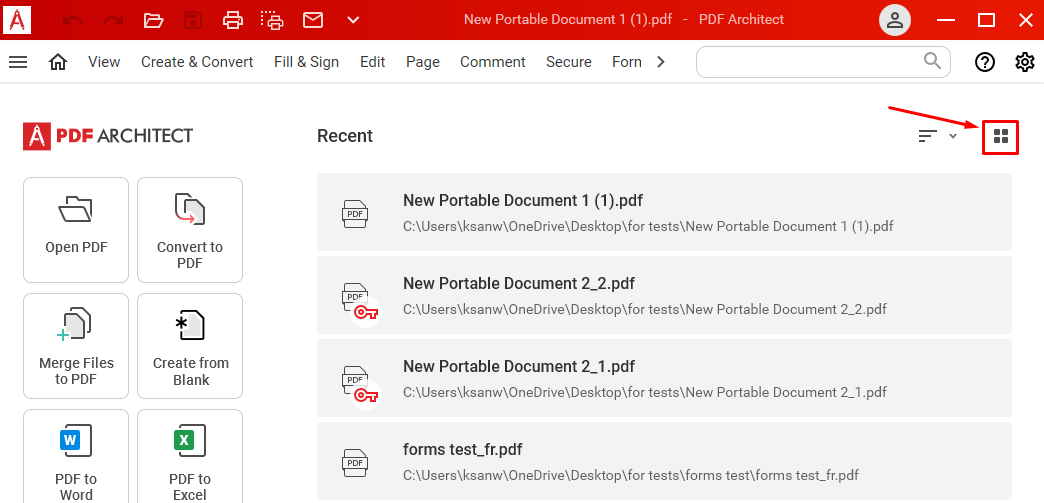Send by email using envelope icon
The height and width of the screenshot is (503, 1044).
tap(313, 20)
